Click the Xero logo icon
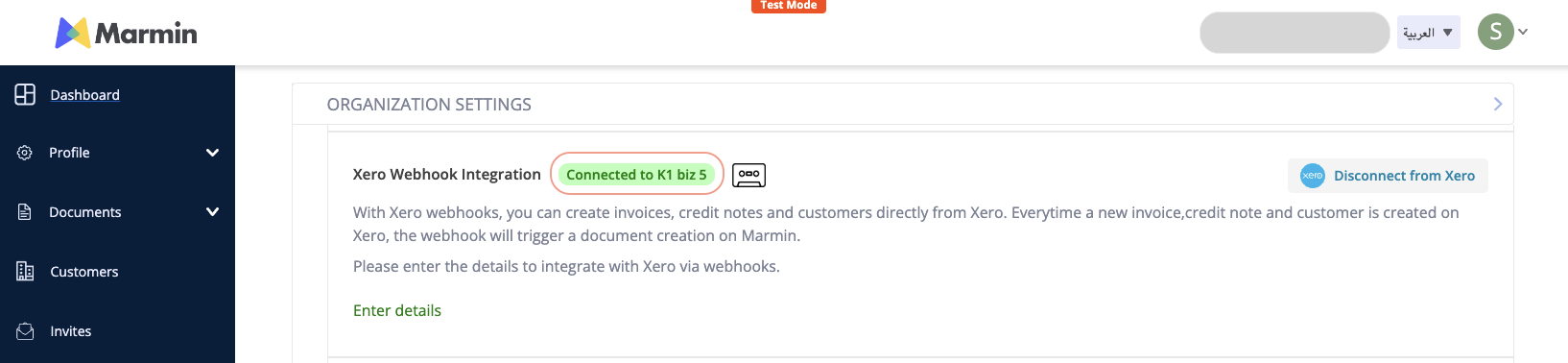 (x=1312, y=176)
